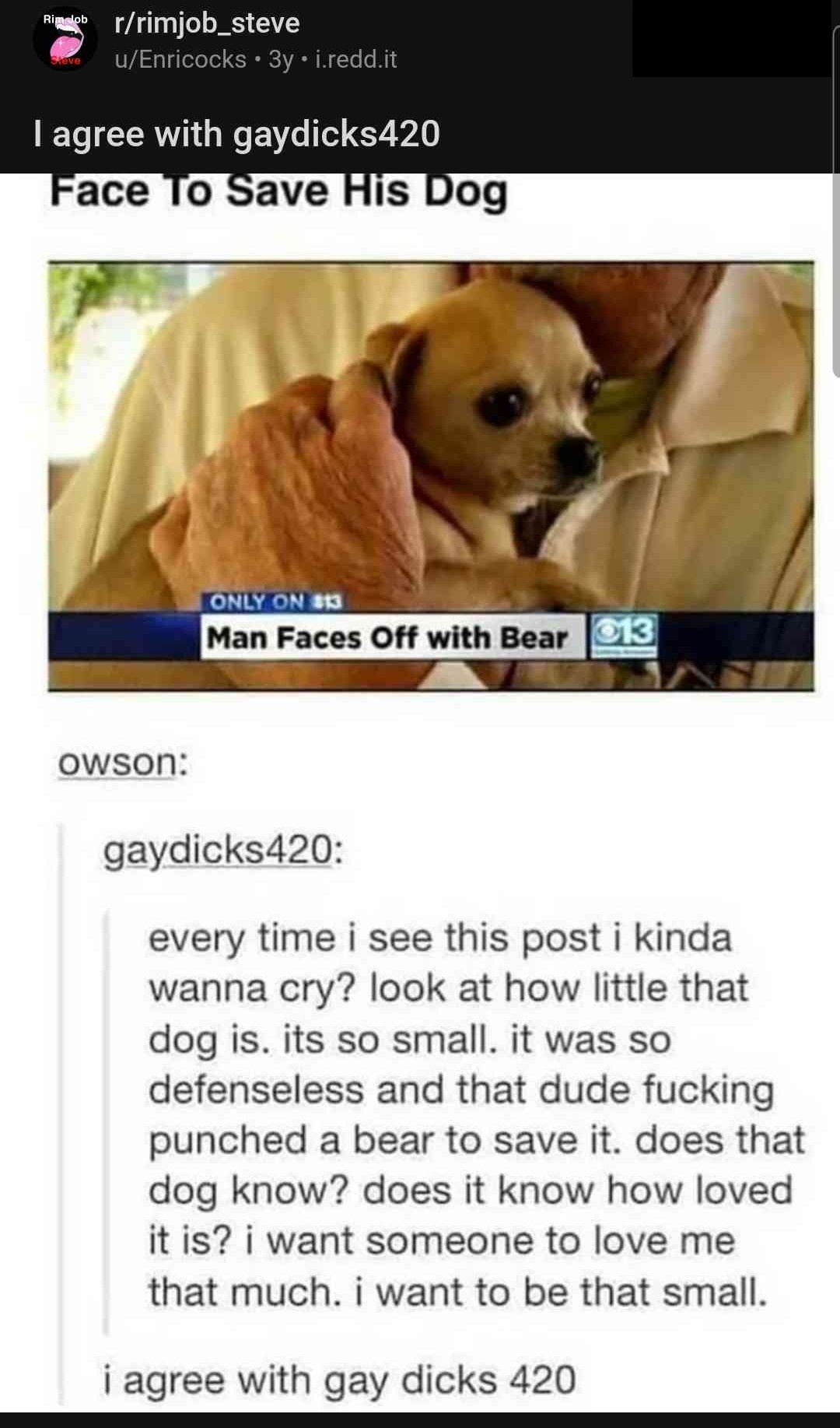The height and width of the screenshot is (1428, 840).
Task: Tap the 3y post timestamp
Action: pos(281,59)
